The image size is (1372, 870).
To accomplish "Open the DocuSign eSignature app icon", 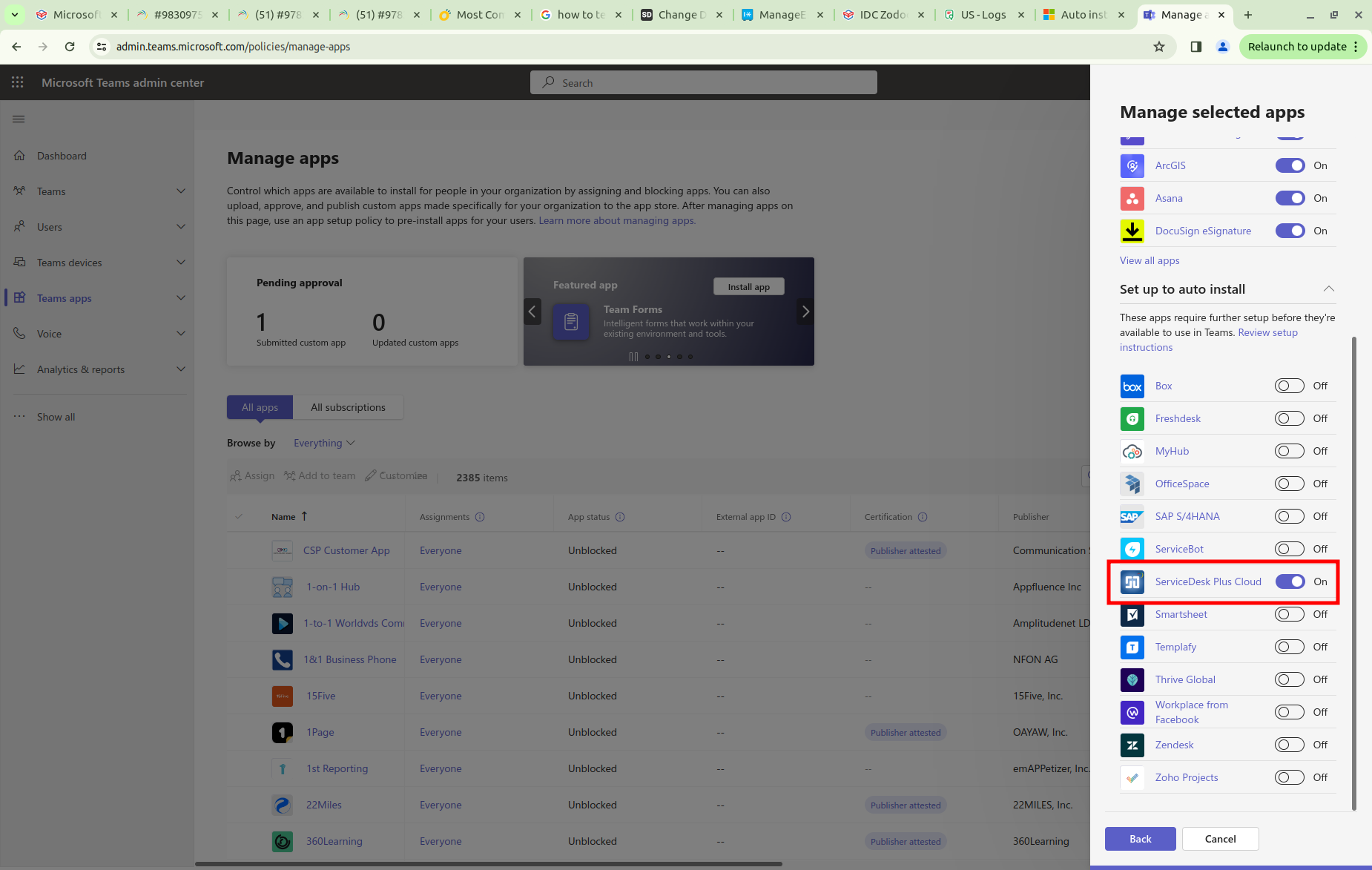I will 1132,231.
